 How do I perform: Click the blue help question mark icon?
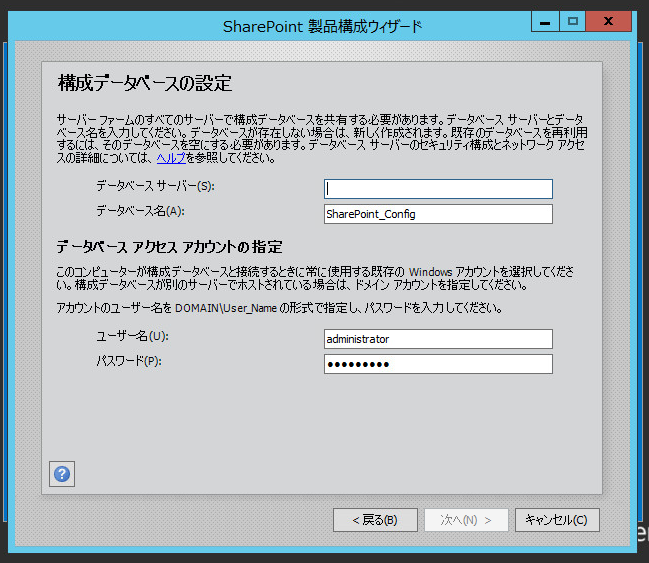coord(62,474)
